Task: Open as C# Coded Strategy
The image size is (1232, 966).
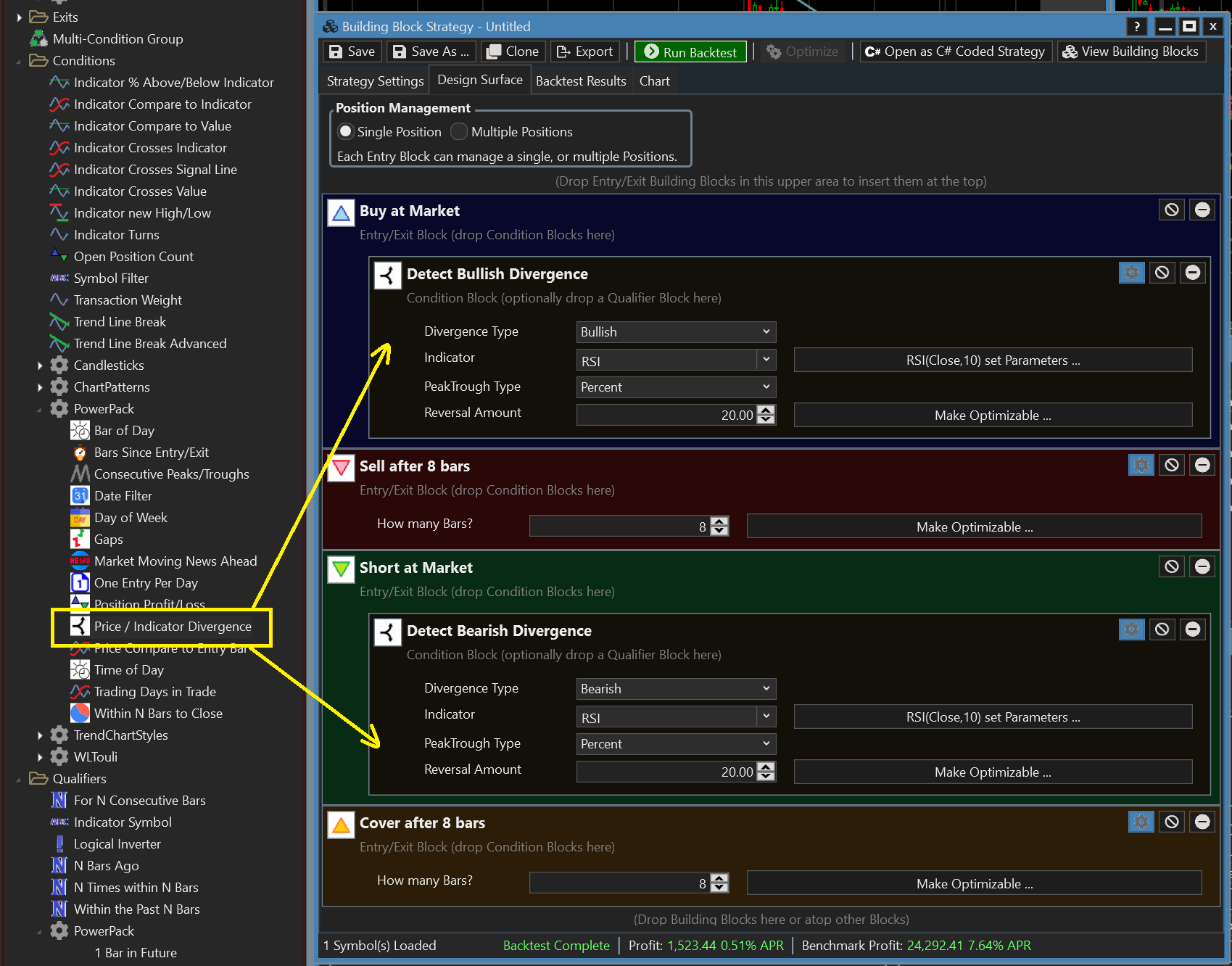Action: coord(956,51)
